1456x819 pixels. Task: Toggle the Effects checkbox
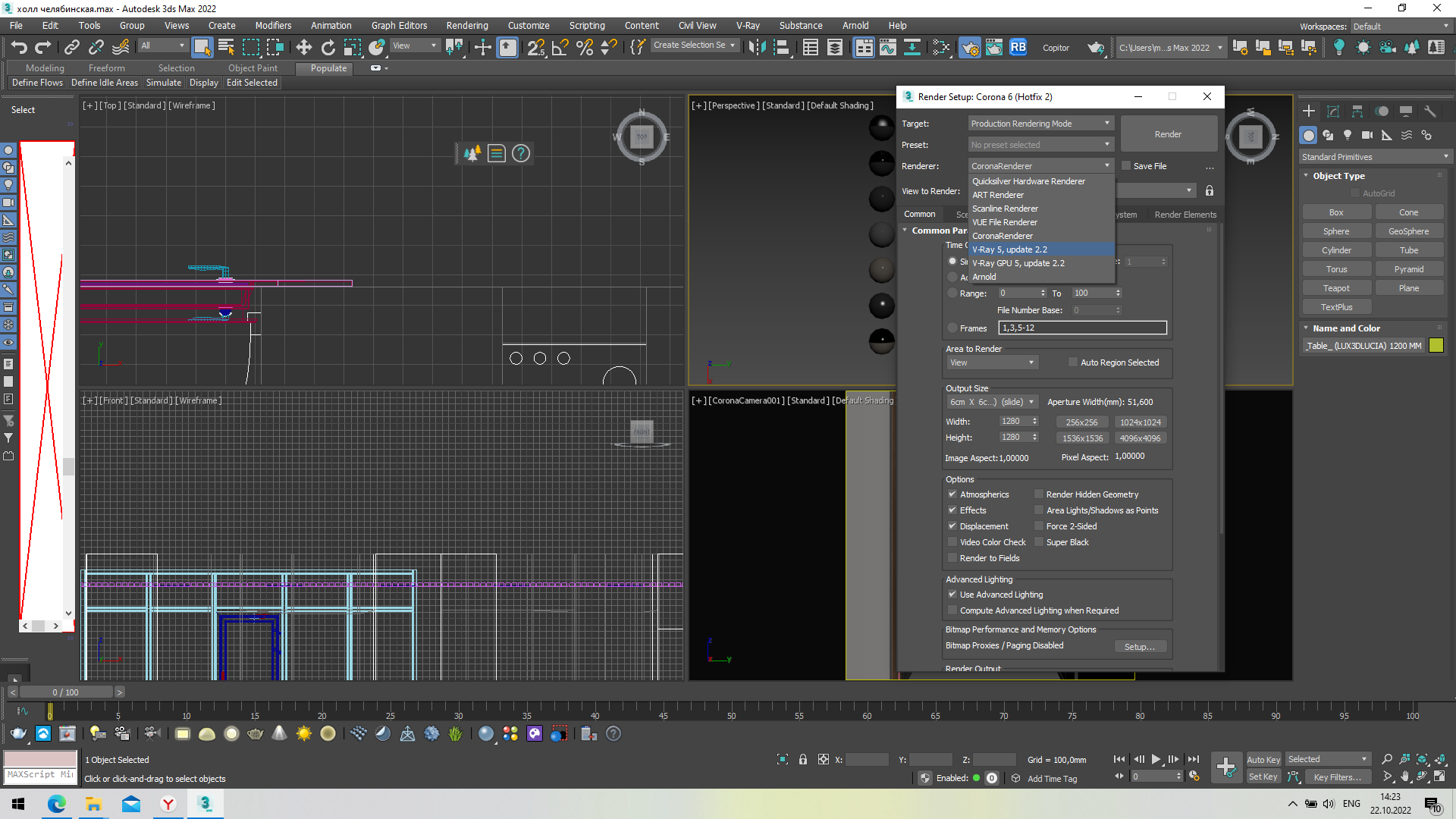(x=952, y=510)
